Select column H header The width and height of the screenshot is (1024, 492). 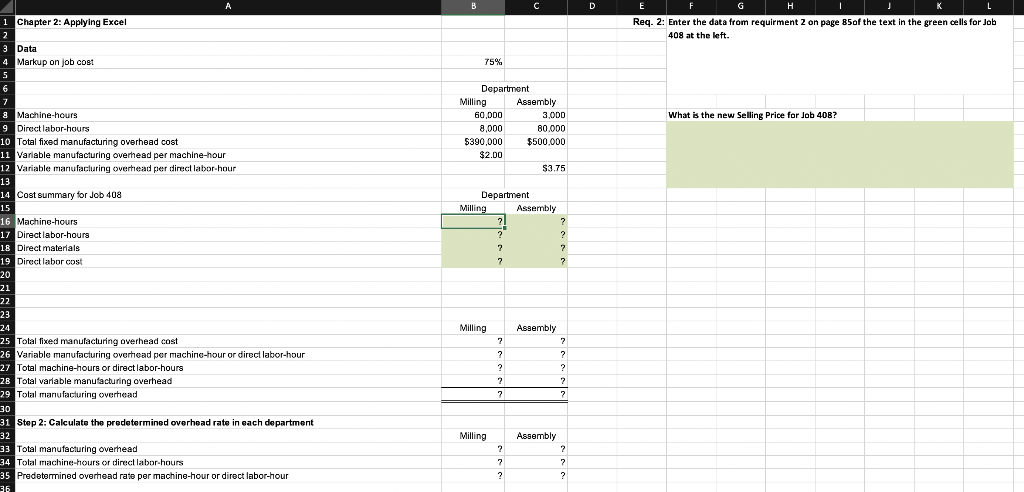click(790, 7)
